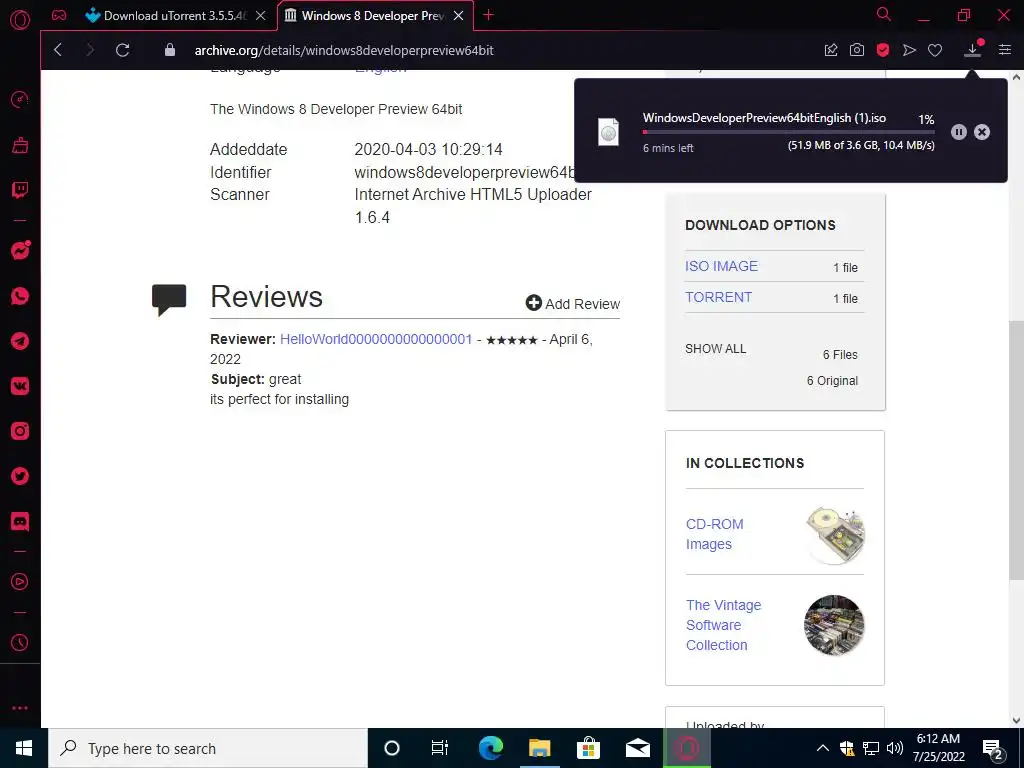Image resolution: width=1024 pixels, height=768 pixels.
Task: Open the Opera menu logo
Action: 20,20
